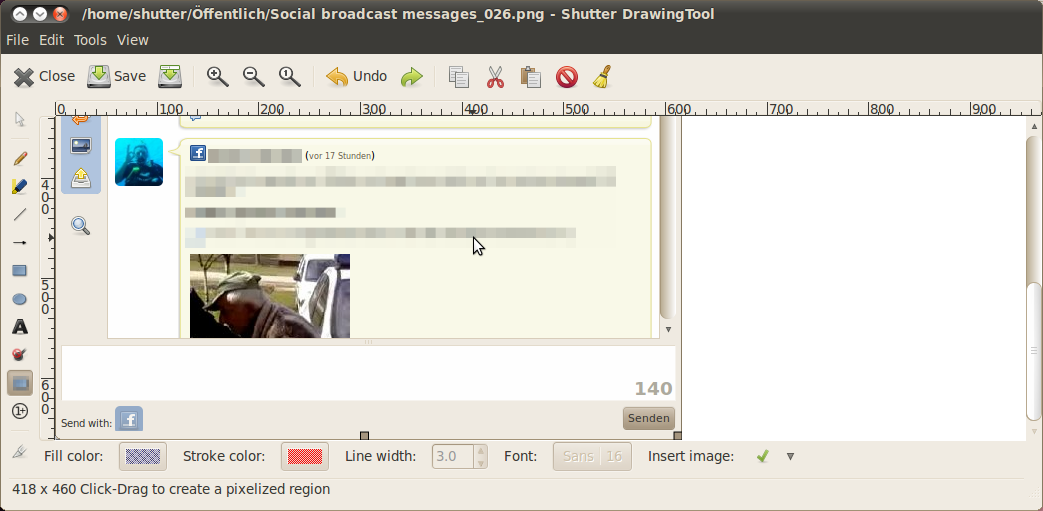Click the red Delete icon
The height and width of the screenshot is (511, 1043).
click(x=567, y=76)
